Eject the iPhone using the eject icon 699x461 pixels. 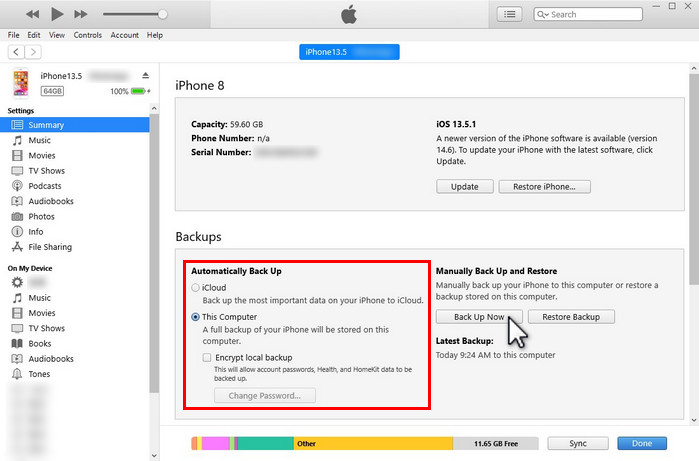(x=145, y=75)
